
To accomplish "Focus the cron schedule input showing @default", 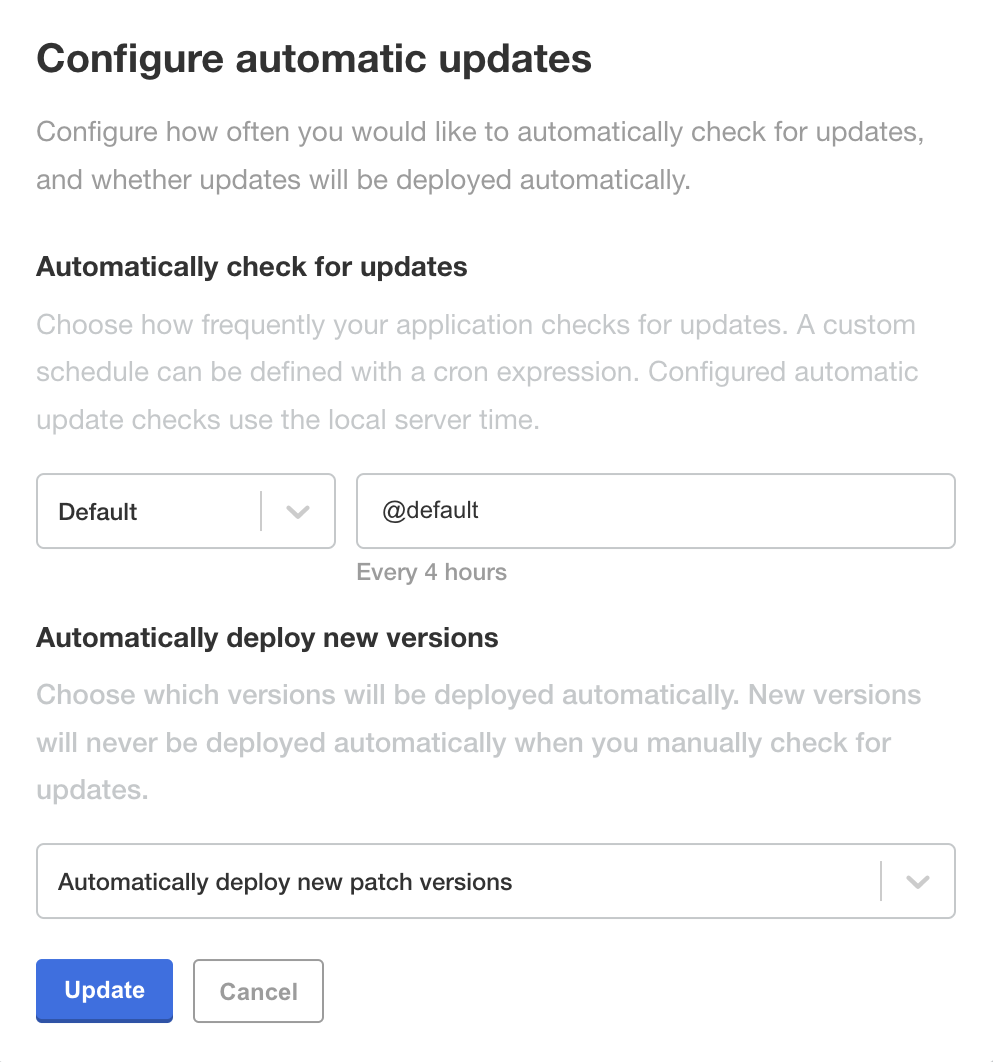I will pos(655,511).
